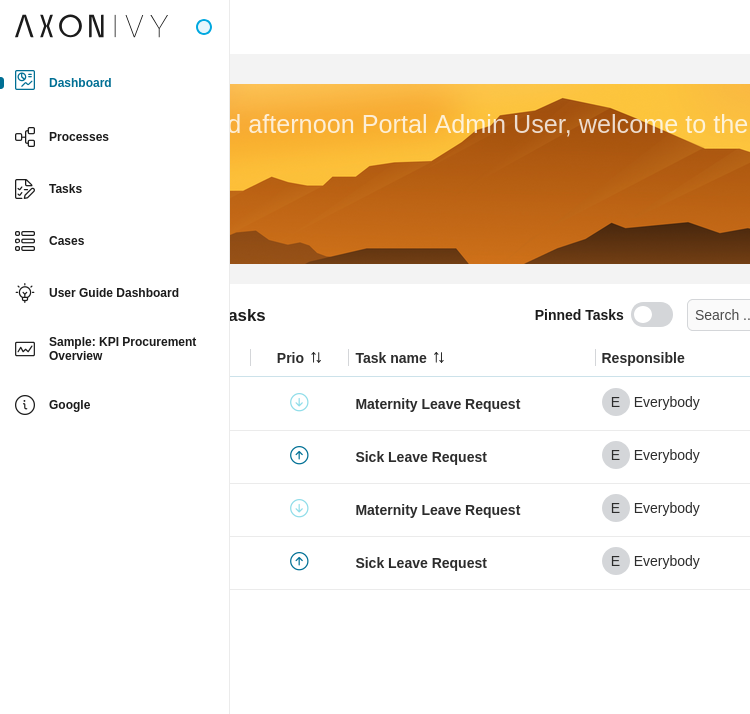The height and width of the screenshot is (714, 750).
Task: Enable the Pinned Tasks switch
Action: [x=651, y=315]
